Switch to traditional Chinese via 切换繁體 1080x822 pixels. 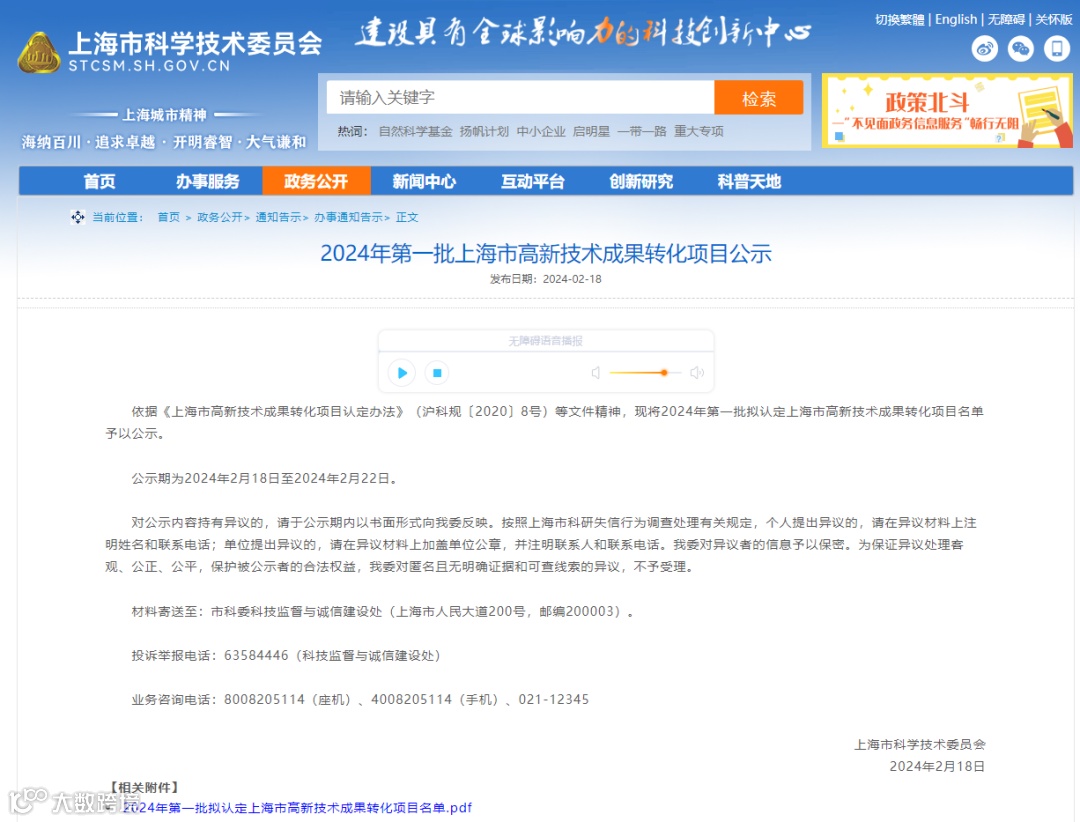pyautogui.click(x=900, y=19)
